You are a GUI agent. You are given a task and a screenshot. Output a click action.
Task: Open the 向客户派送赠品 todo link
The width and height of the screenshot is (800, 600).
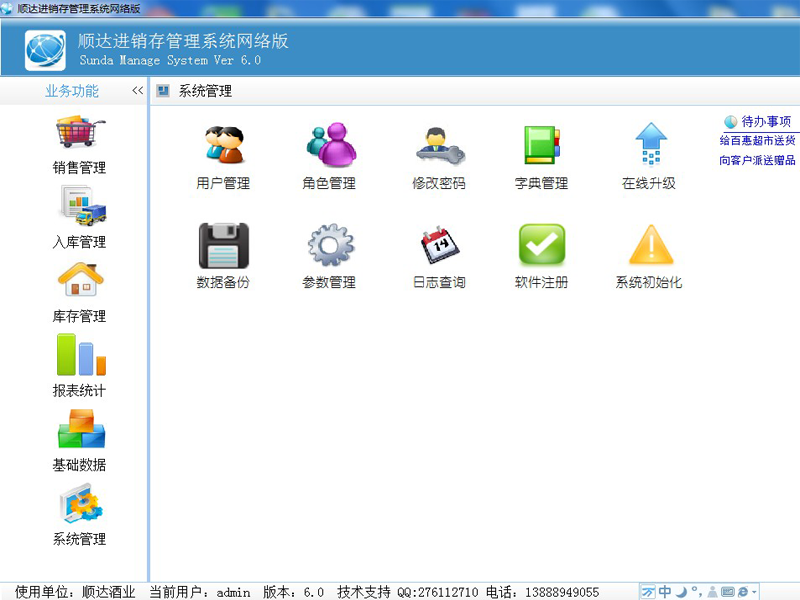(757, 160)
